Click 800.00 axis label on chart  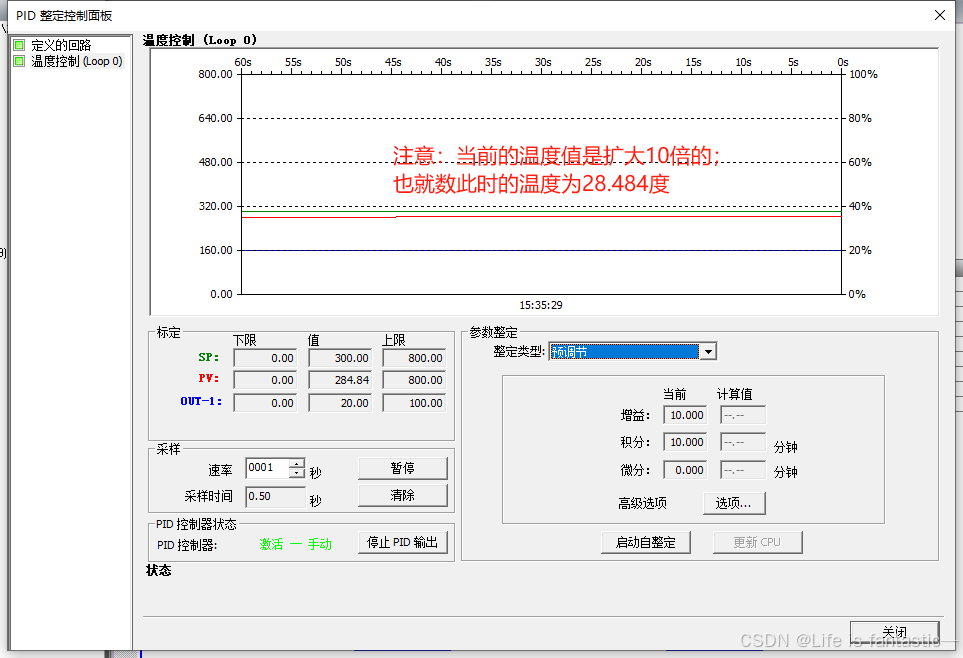(215, 74)
